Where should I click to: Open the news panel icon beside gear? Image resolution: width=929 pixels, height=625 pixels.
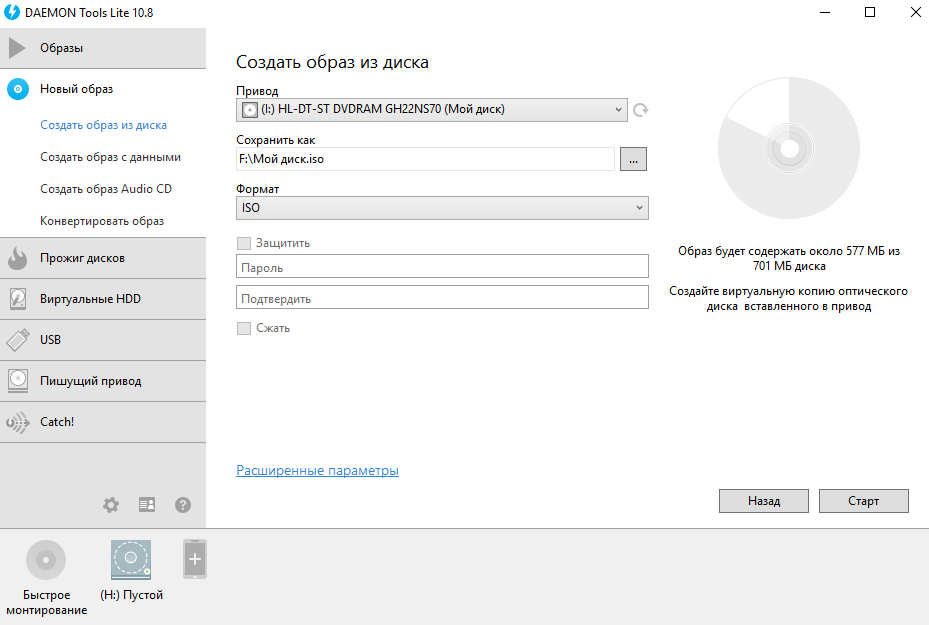coord(147,505)
